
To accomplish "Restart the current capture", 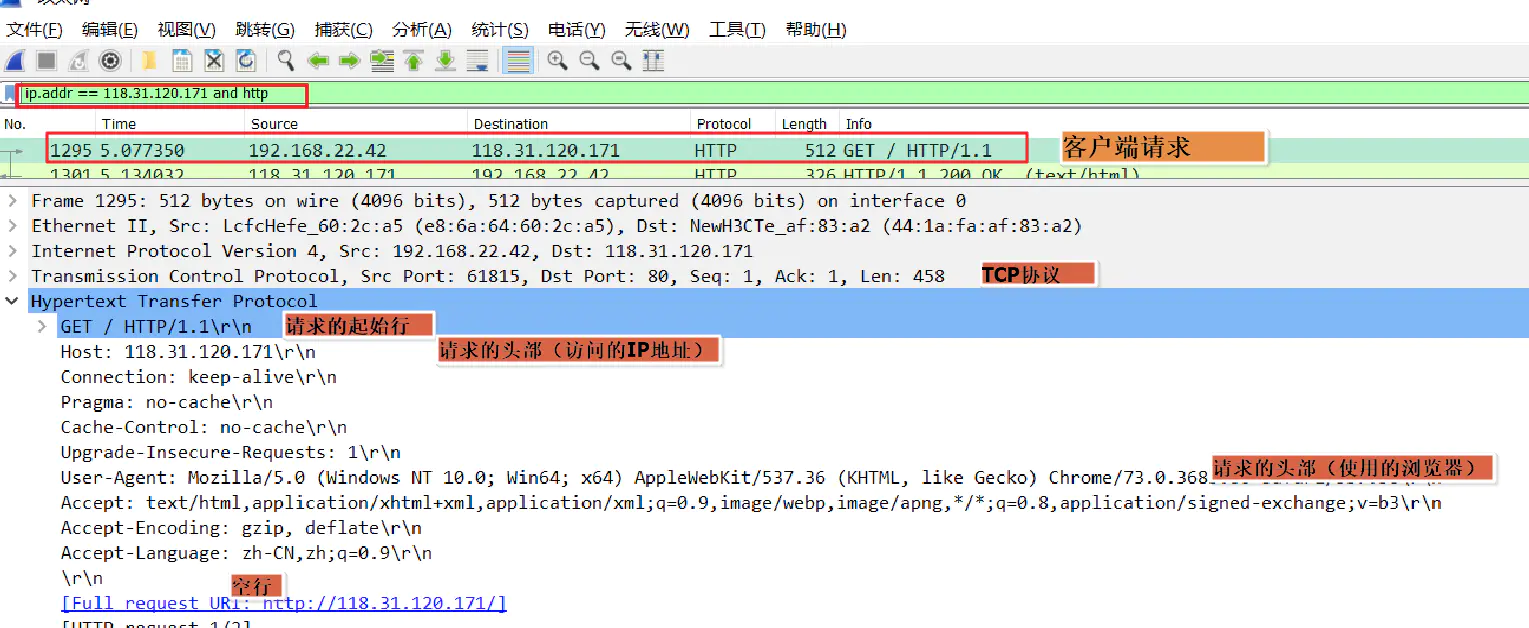I will (x=79, y=61).
